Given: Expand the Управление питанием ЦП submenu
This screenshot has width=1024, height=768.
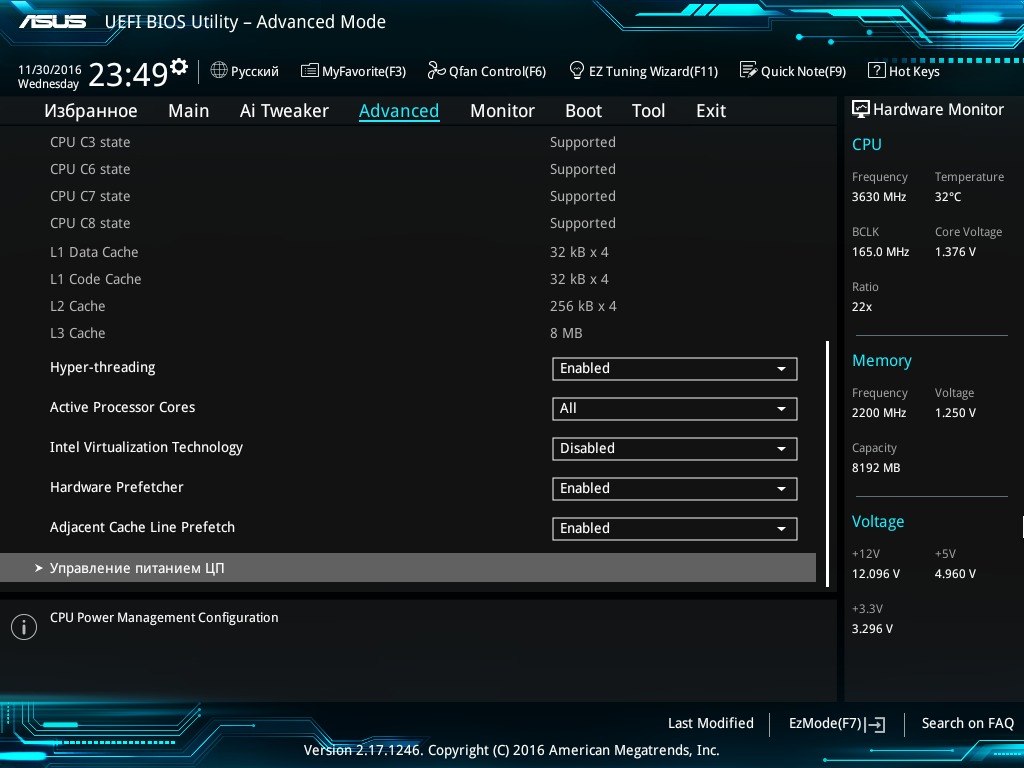Looking at the screenshot, I should click(x=408, y=568).
